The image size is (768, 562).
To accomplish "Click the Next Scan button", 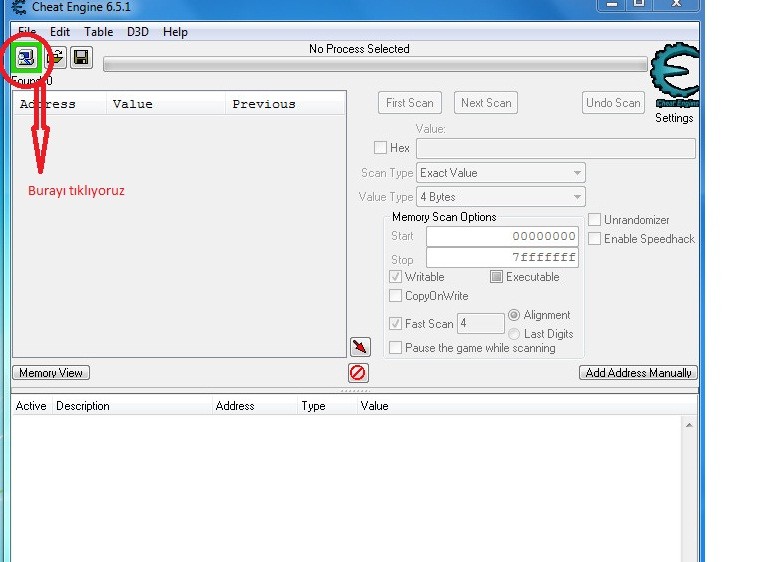I will point(486,103).
